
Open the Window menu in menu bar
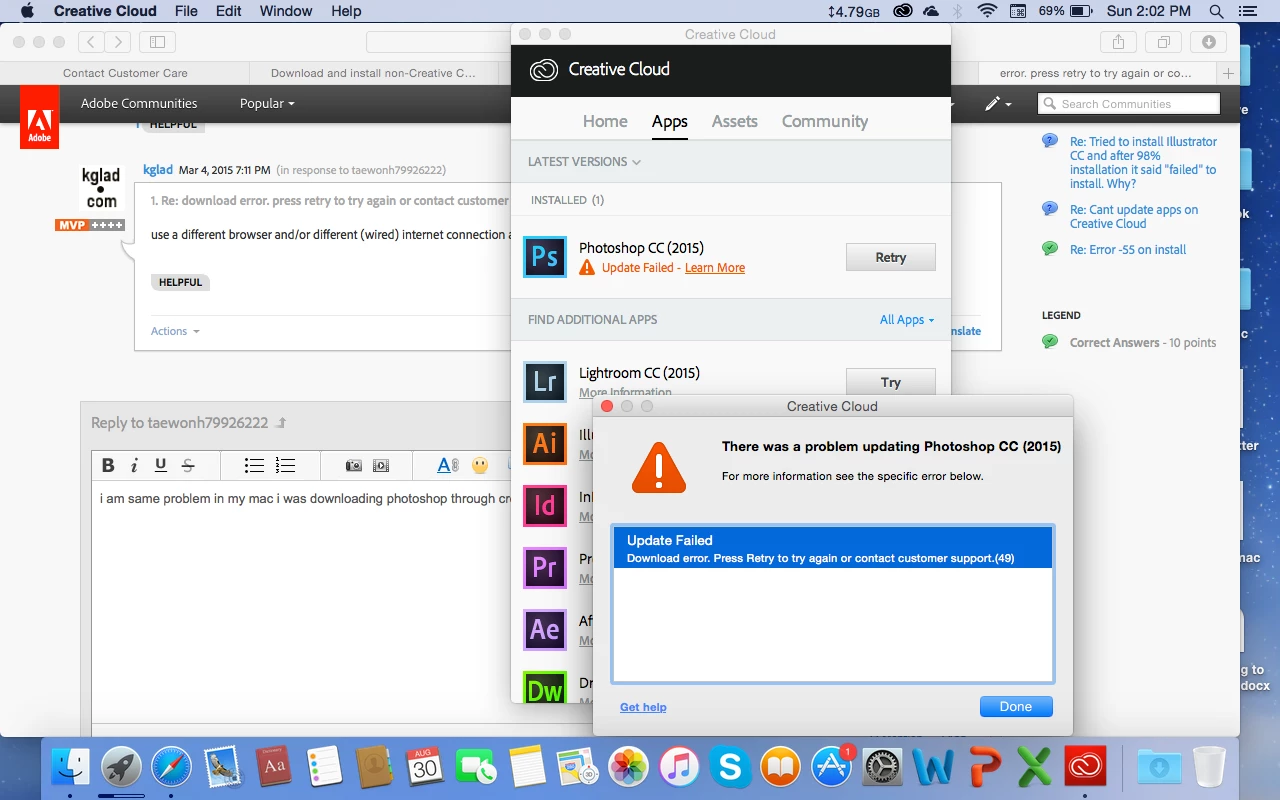pyautogui.click(x=286, y=11)
